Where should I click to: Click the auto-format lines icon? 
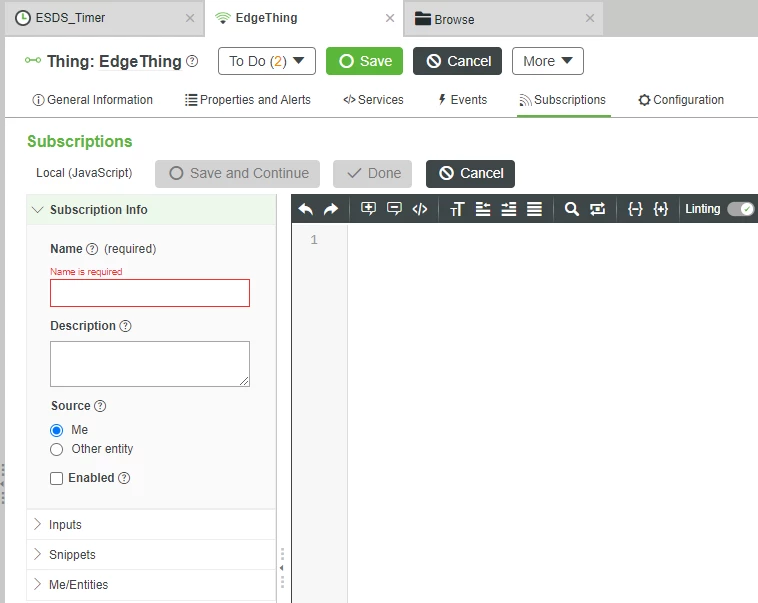click(534, 209)
